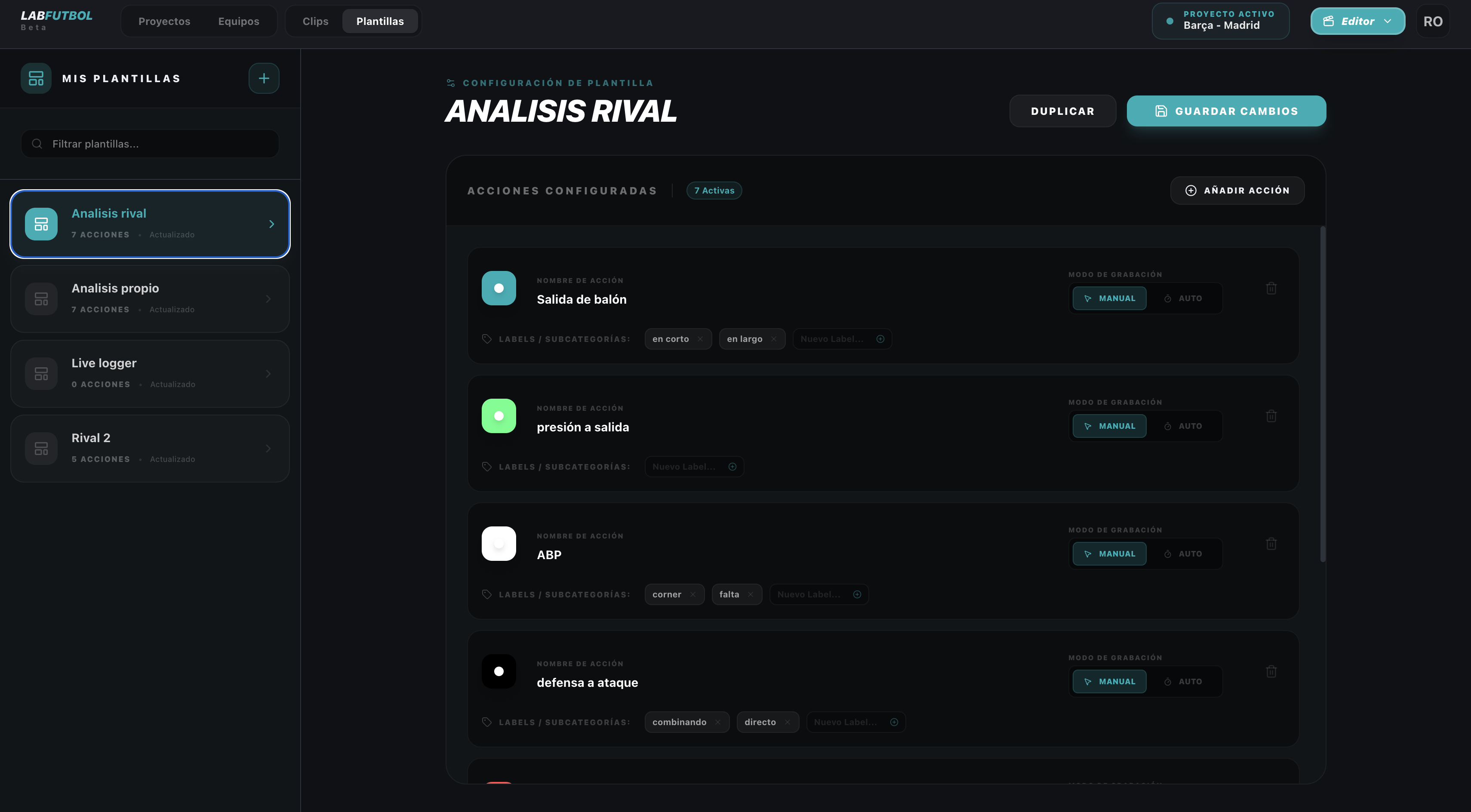Click add-label plus in ABP row
Screen dimensions: 1471x812
tap(857, 594)
